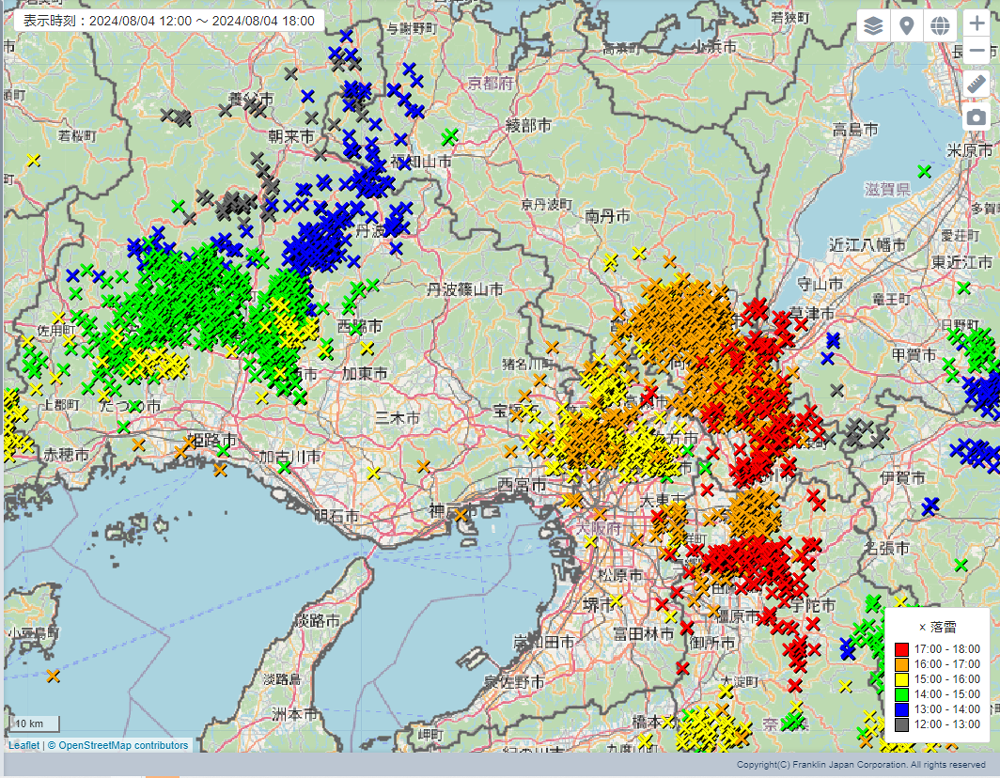Open the Leaflet attribution link

[x=24, y=745]
